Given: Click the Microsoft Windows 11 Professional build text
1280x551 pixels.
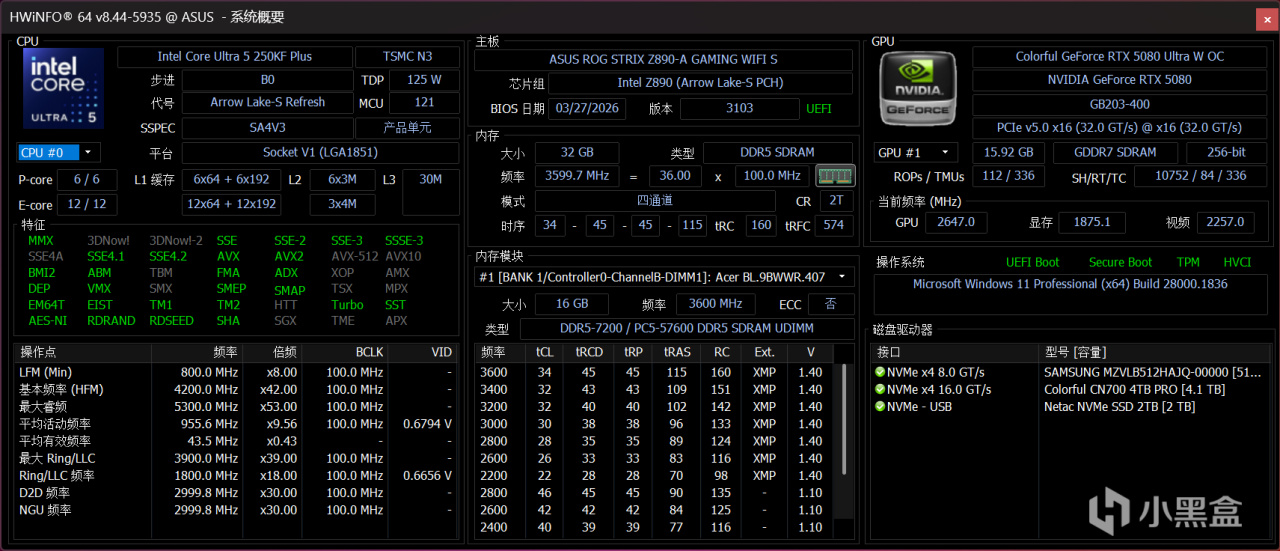Looking at the screenshot, I should [x=1070, y=284].
